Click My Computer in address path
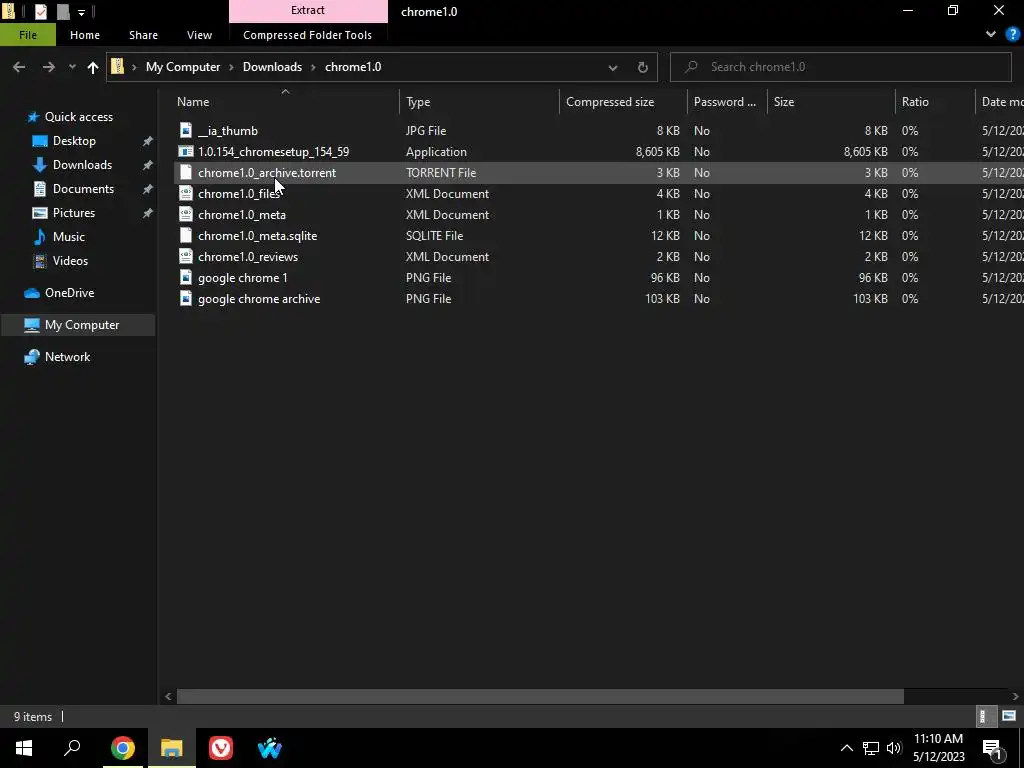Viewport: 1024px width, 768px height. (x=183, y=67)
